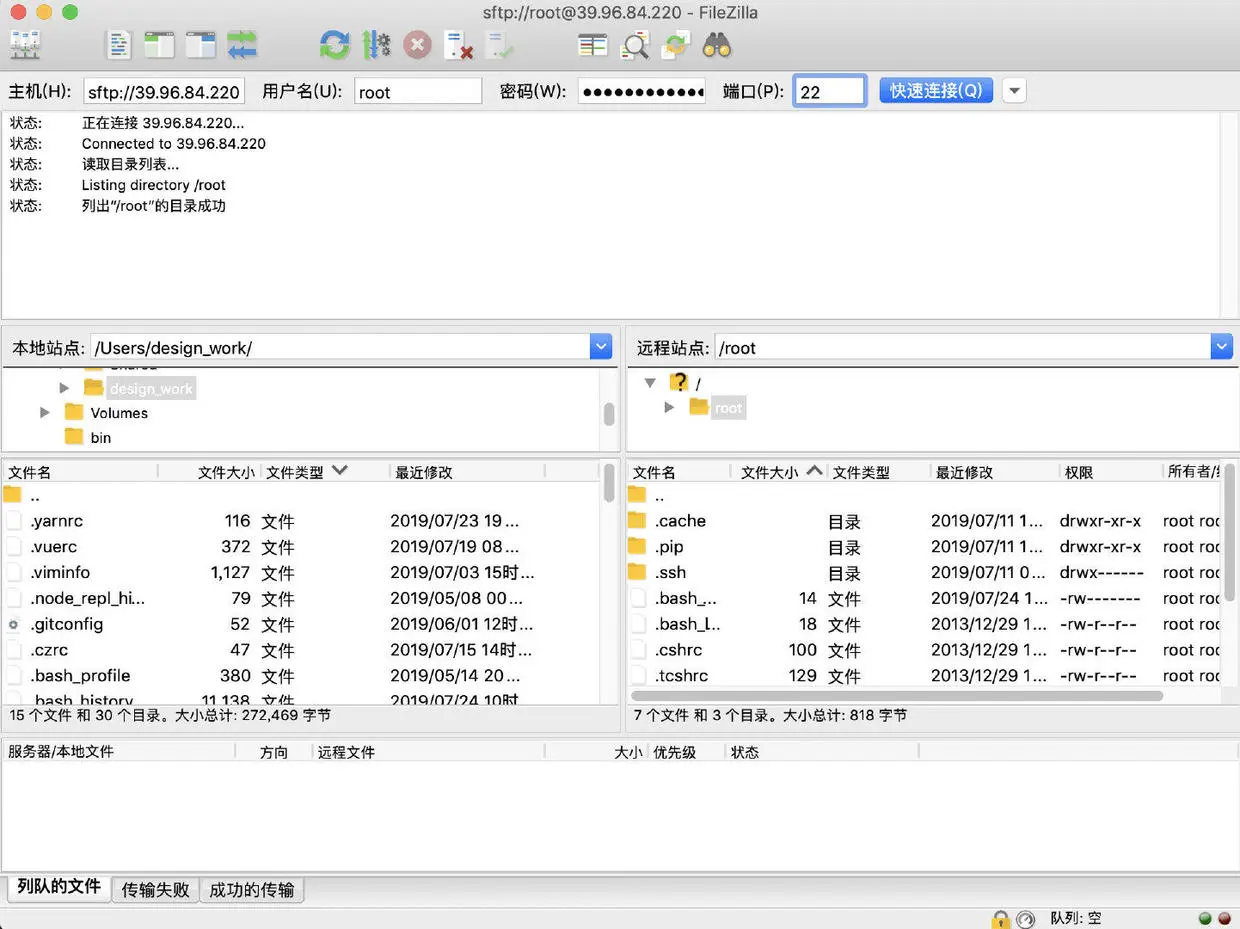
Task: Click the 用户名 username field
Action: [418, 92]
